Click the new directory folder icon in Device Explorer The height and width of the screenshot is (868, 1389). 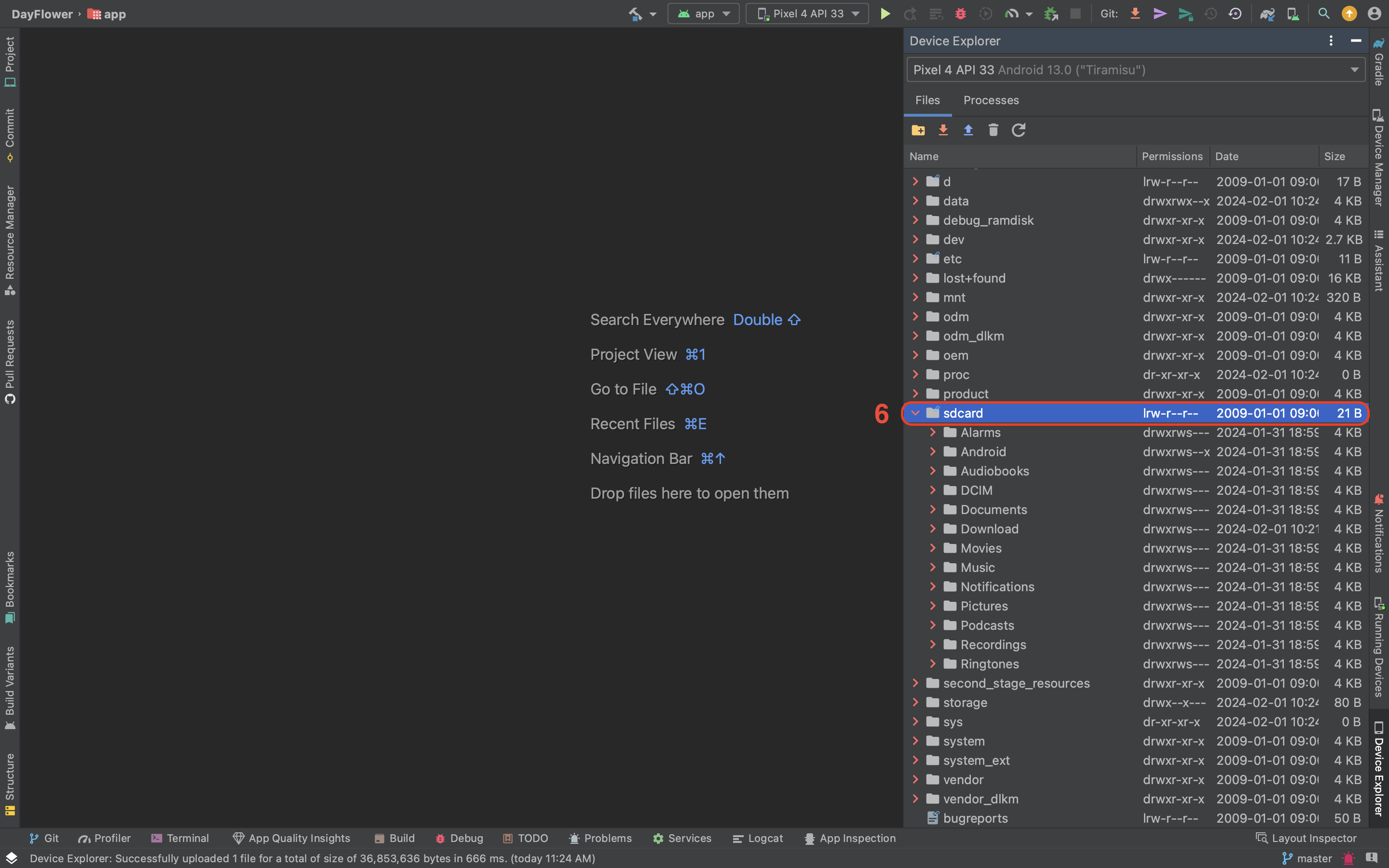(x=918, y=130)
